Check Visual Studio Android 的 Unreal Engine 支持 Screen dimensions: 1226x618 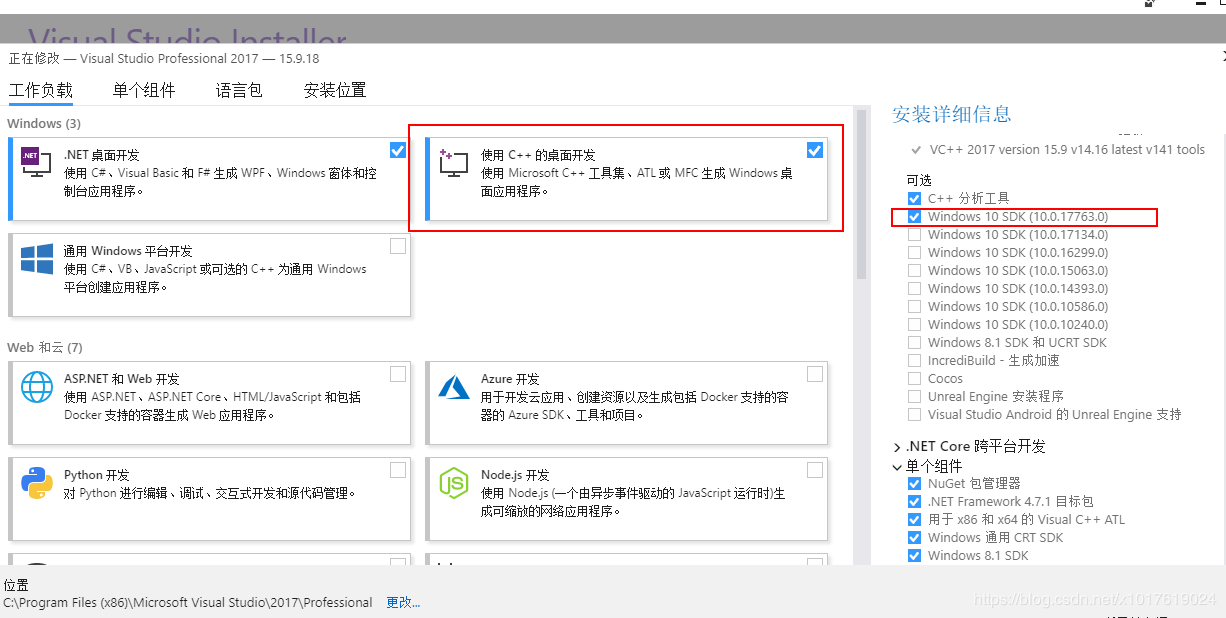pos(914,414)
